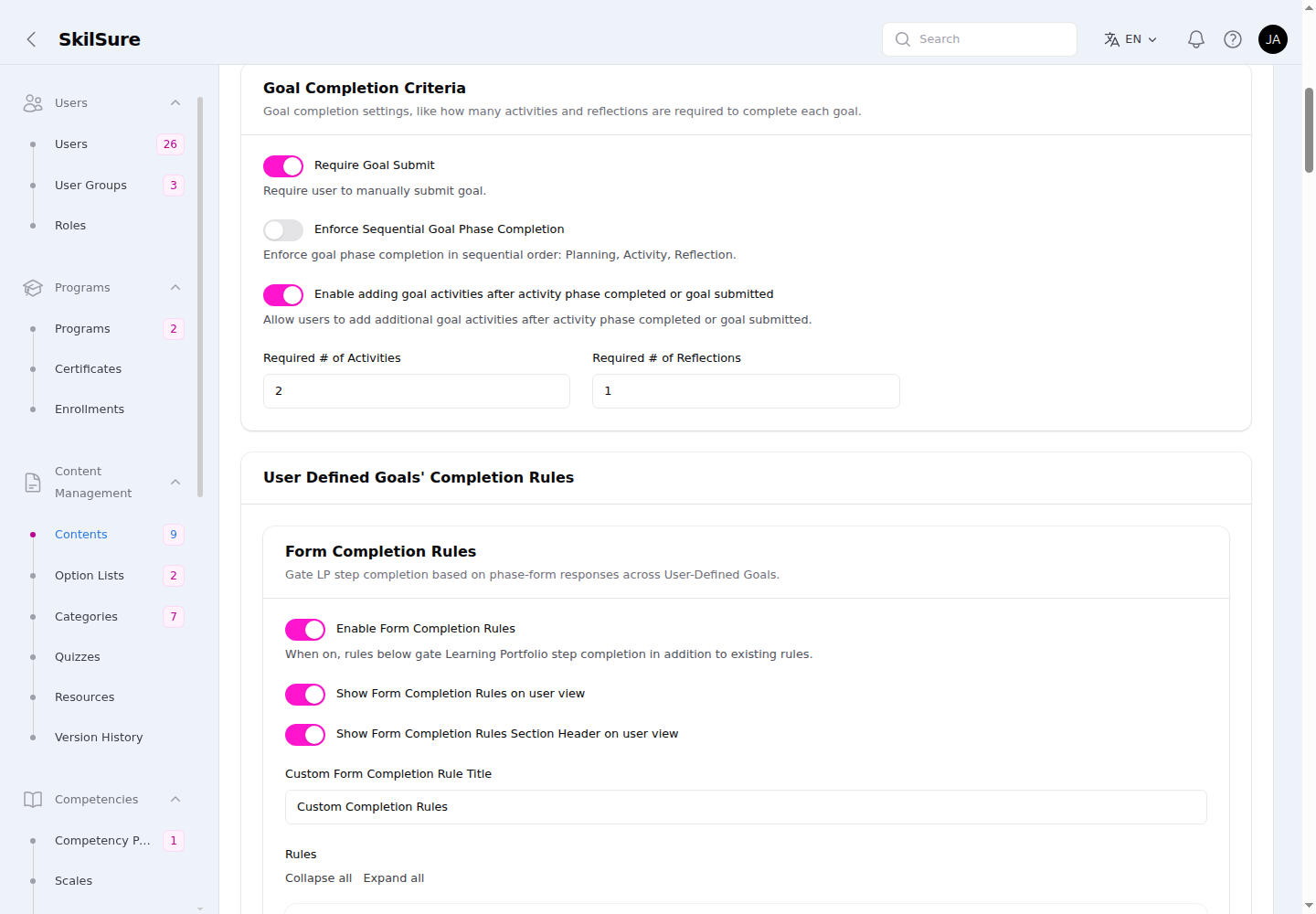Image resolution: width=1316 pixels, height=914 pixels.
Task: Open Version History in the sidebar
Action: (99, 738)
